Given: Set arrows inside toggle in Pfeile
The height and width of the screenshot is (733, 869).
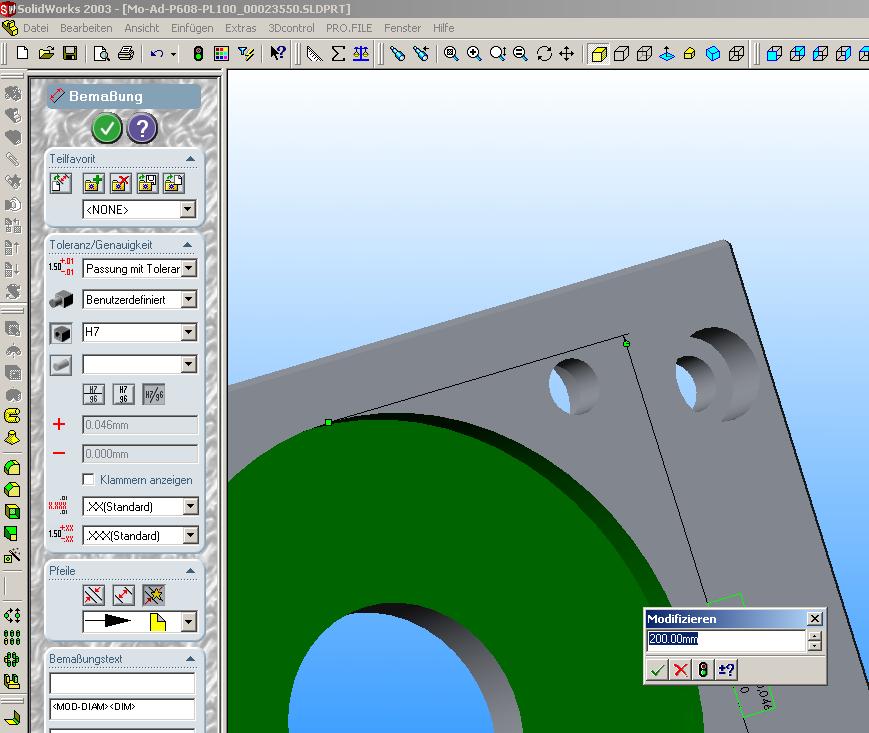Looking at the screenshot, I should click(x=123, y=595).
